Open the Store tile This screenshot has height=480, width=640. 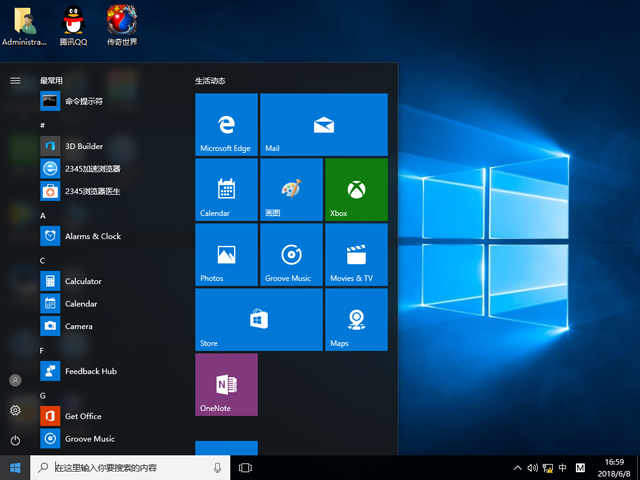coord(258,320)
